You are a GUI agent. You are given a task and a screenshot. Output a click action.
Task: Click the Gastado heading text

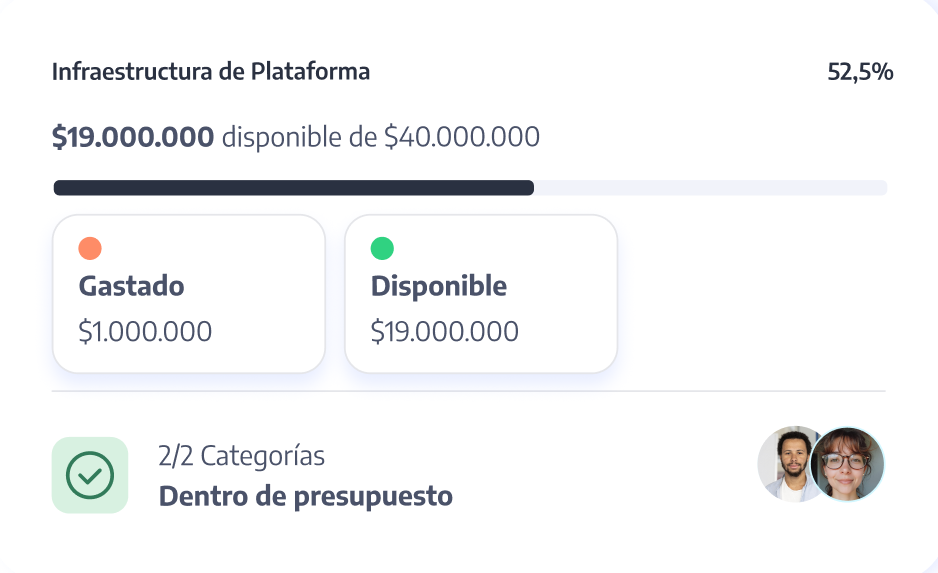click(131, 286)
